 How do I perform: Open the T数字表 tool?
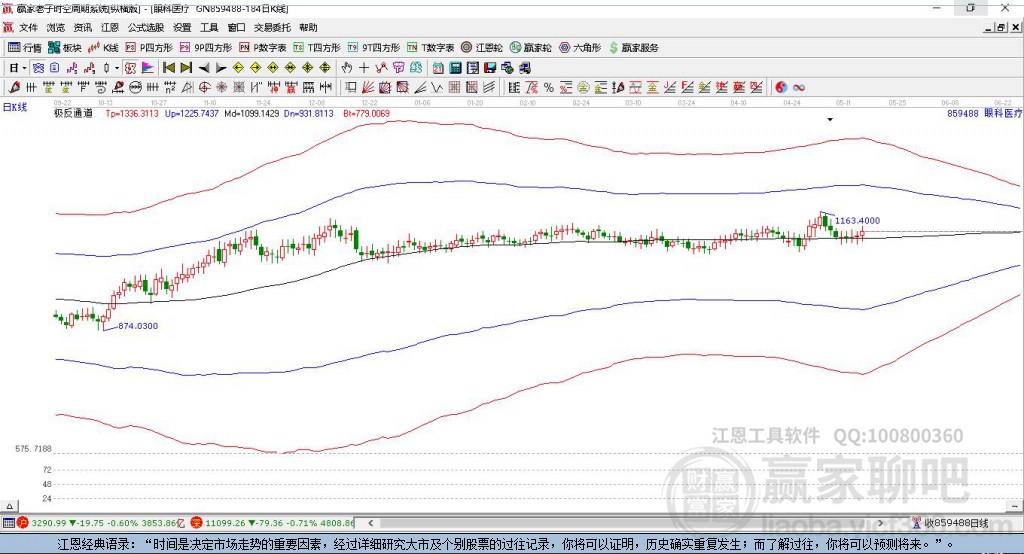tap(430, 48)
